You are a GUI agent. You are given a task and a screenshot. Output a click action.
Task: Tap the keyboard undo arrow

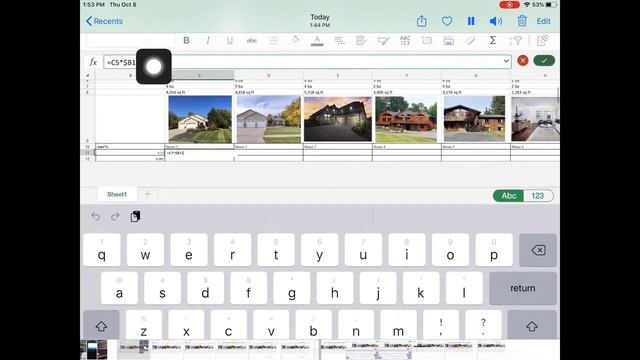point(96,216)
